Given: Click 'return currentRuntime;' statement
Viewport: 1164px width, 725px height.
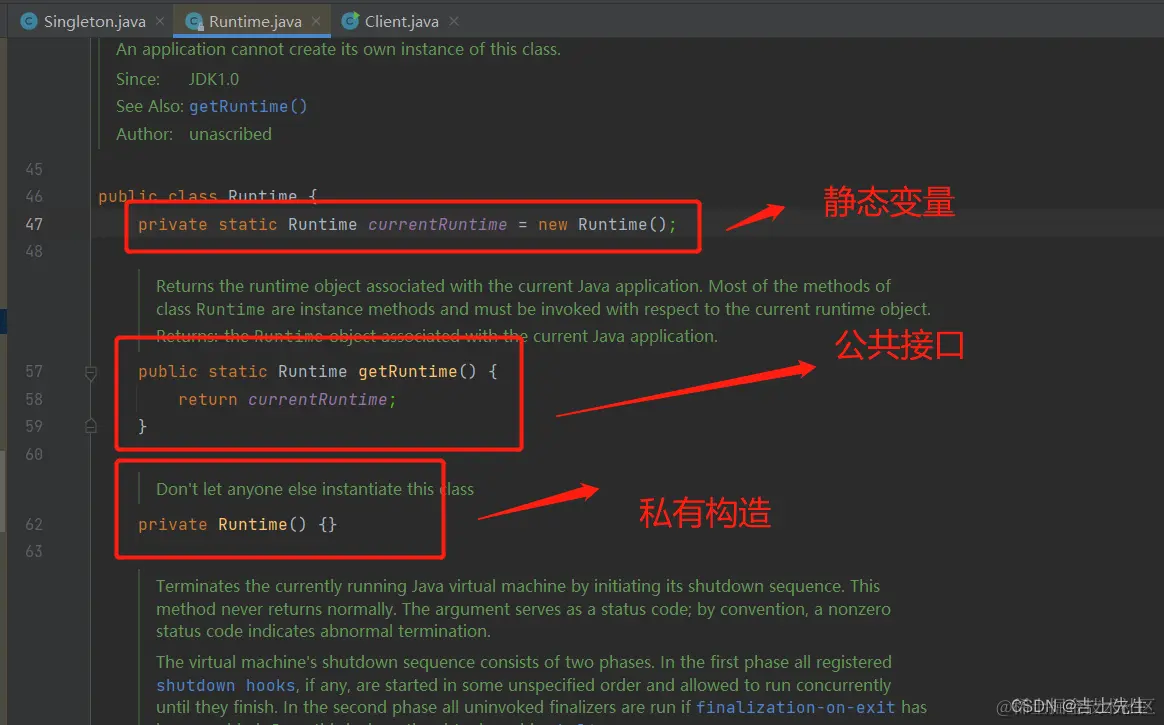Looking at the screenshot, I should click(x=287, y=399).
